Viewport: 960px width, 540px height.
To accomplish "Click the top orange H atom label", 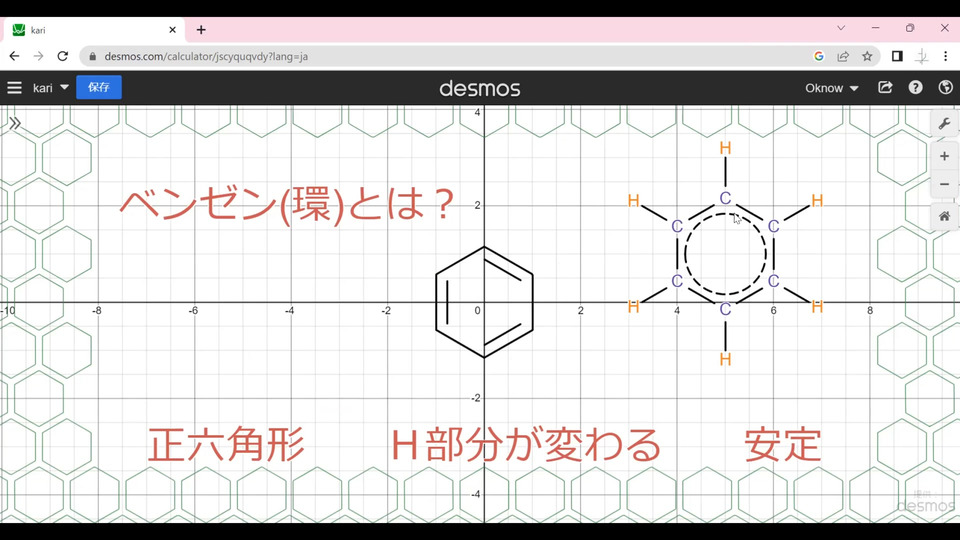I will point(725,148).
